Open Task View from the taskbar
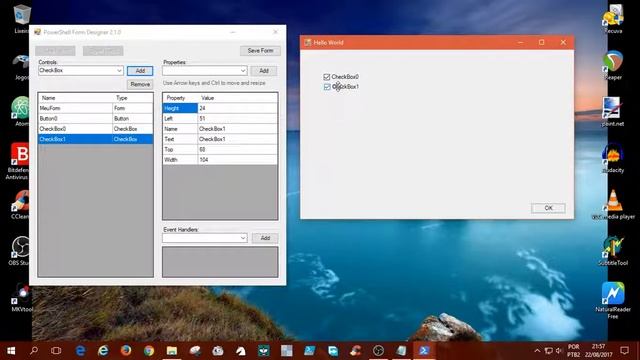The width and height of the screenshot is (640, 360). point(56,351)
